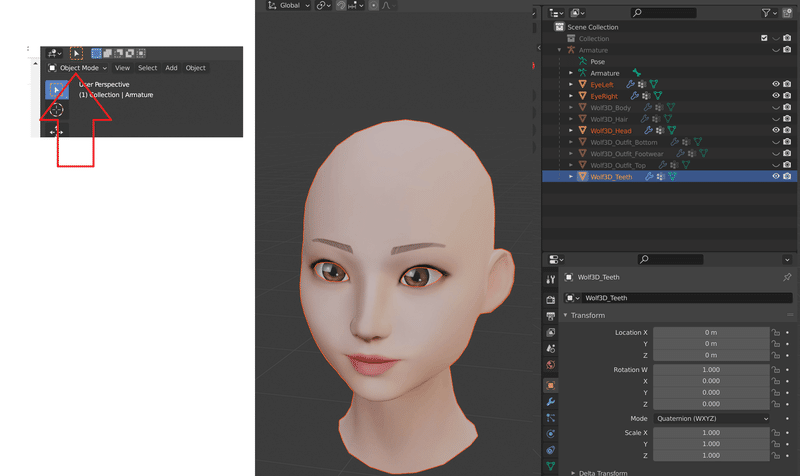
Task: Toggle the Collection exclude checkbox
Action: tap(764, 38)
